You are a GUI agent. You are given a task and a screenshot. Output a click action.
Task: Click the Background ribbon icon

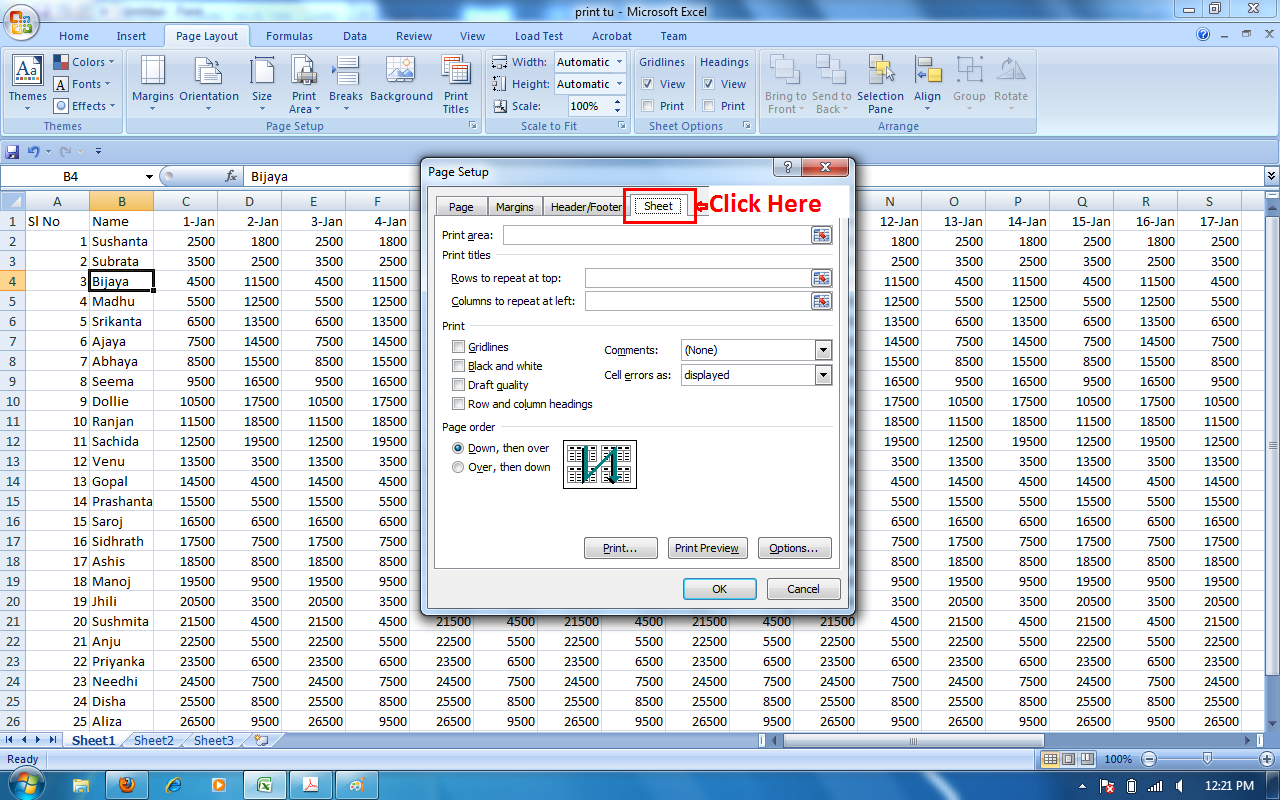pyautogui.click(x=401, y=84)
